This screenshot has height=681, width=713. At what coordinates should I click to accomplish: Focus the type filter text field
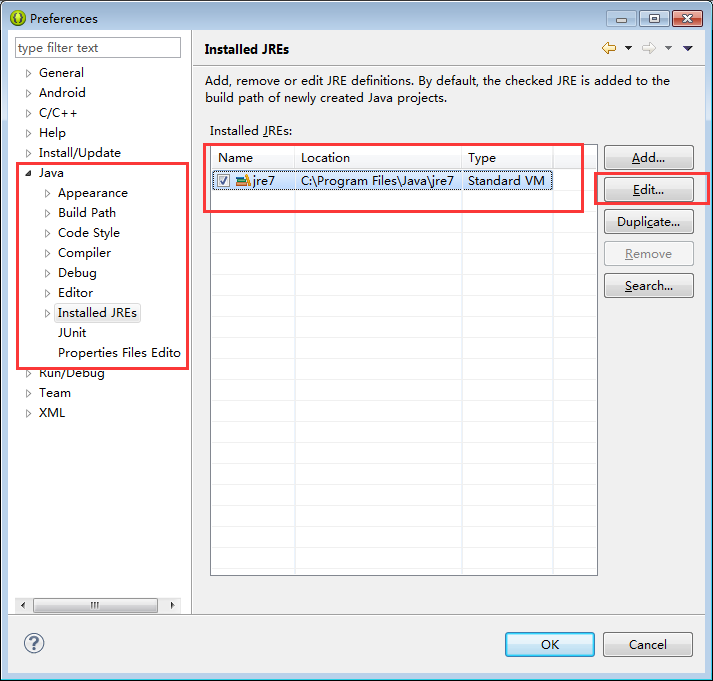98,48
